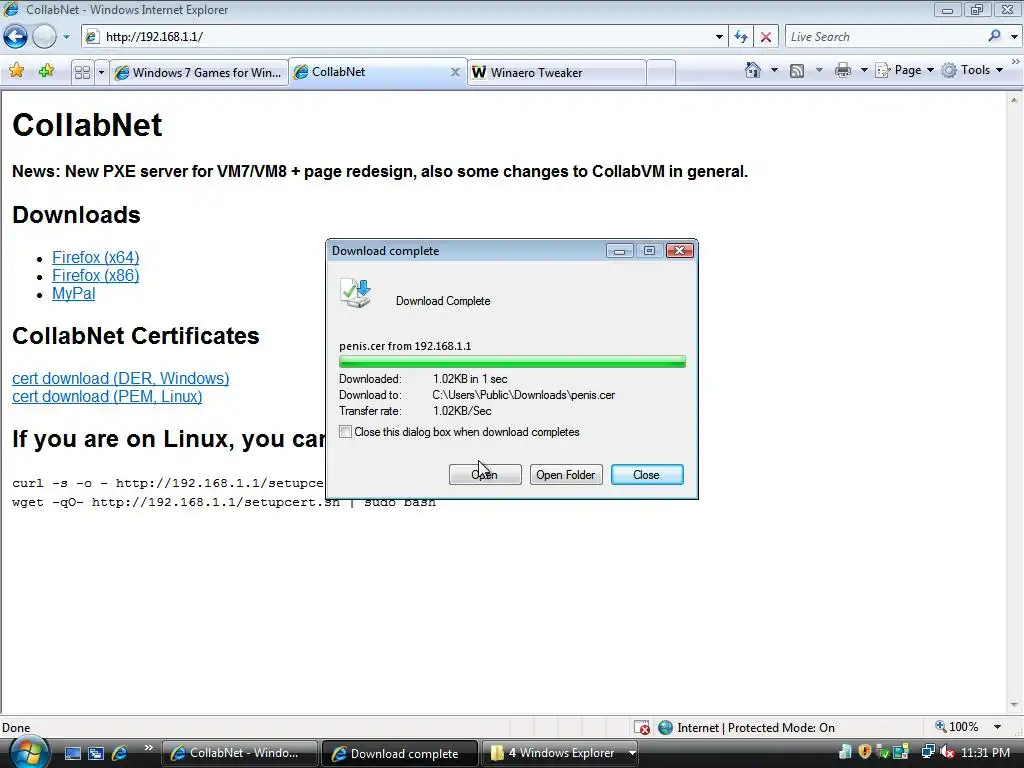Click the 100% zoom level button

[x=957, y=727]
